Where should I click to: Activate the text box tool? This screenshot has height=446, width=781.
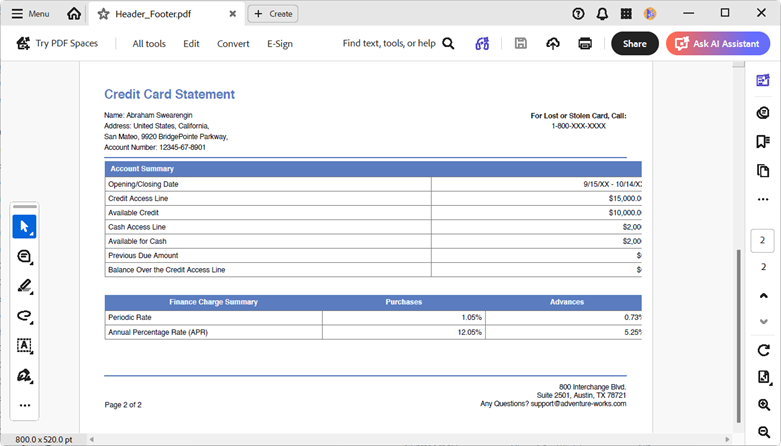tap(24, 345)
